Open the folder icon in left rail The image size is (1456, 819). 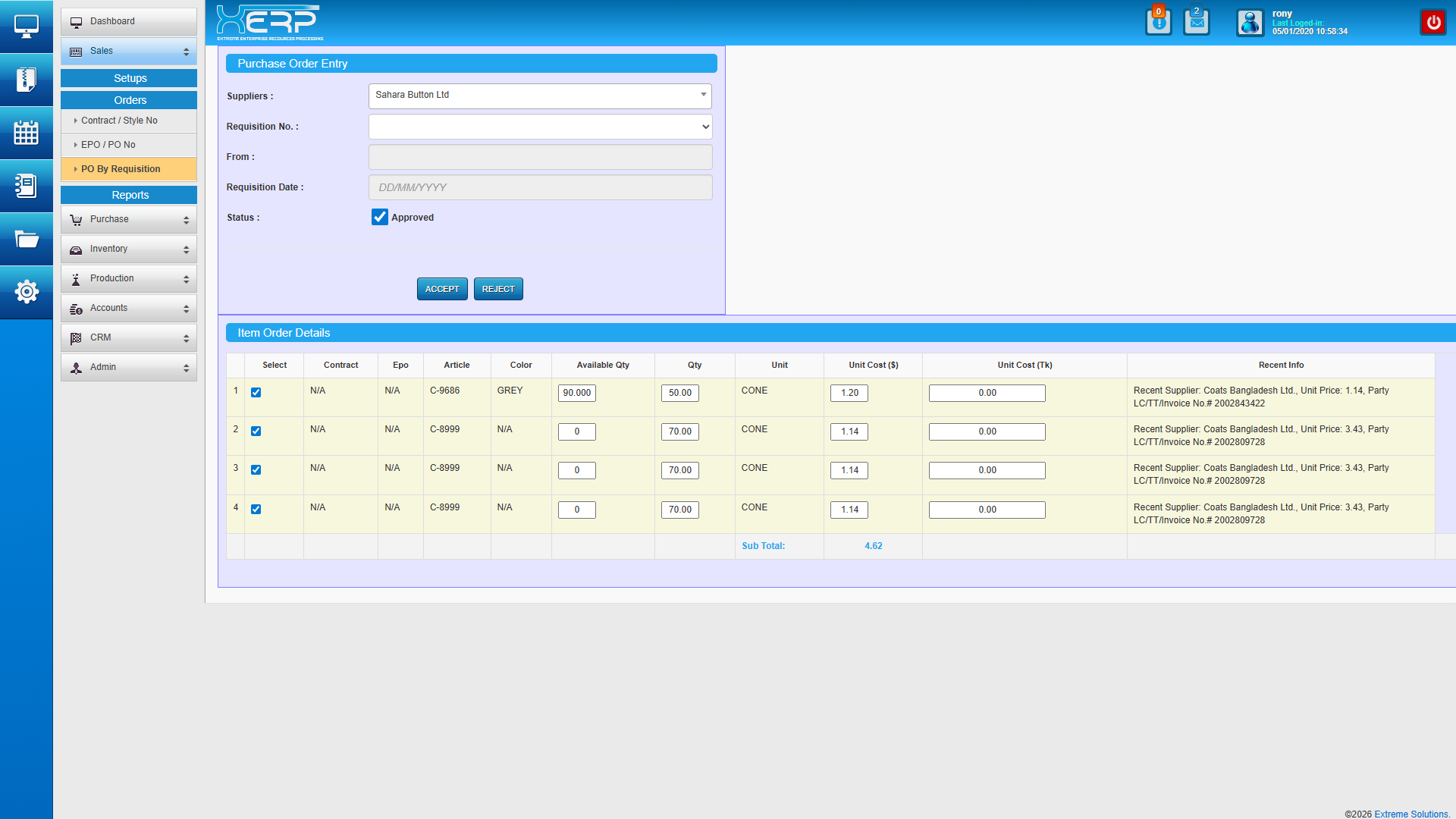[26, 240]
